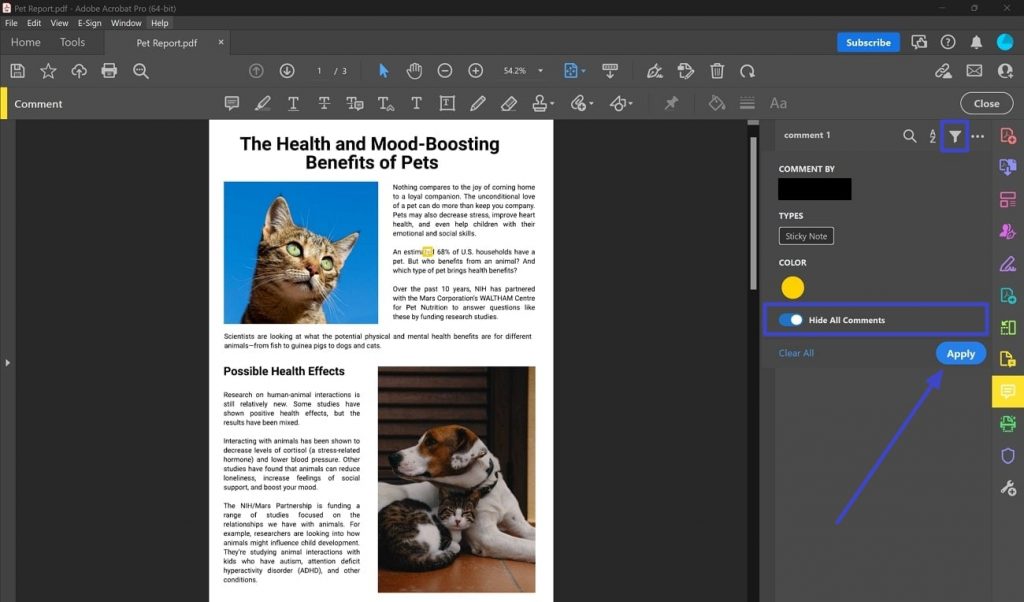The width and height of the screenshot is (1024, 602).
Task: Open the Fill & Sign pen tool
Action: tap(654, 71)
